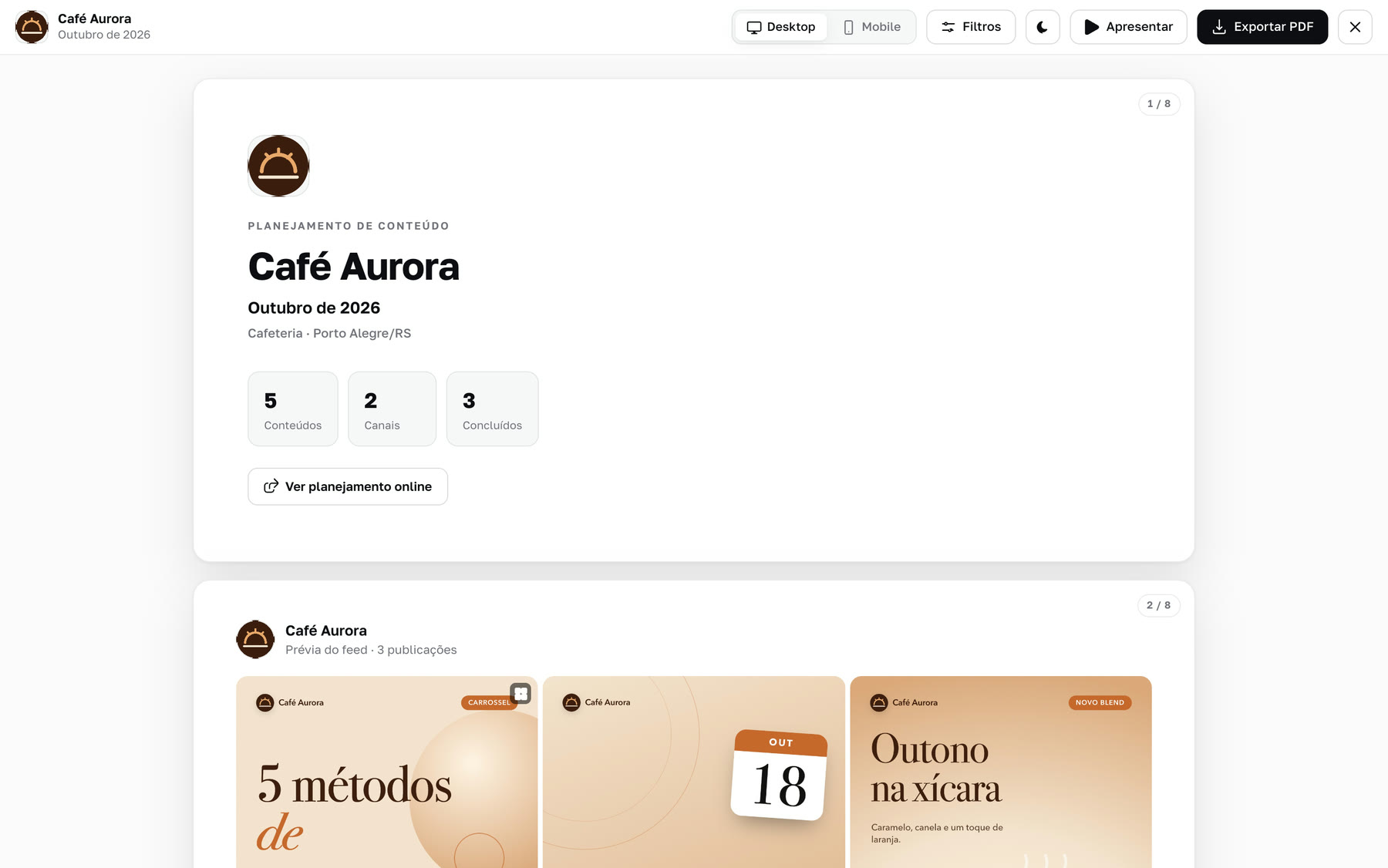Click 'Outubro de 2026' subtitle on cover
Viewport: 1388px width, 868px height.
tap(314, 308)
